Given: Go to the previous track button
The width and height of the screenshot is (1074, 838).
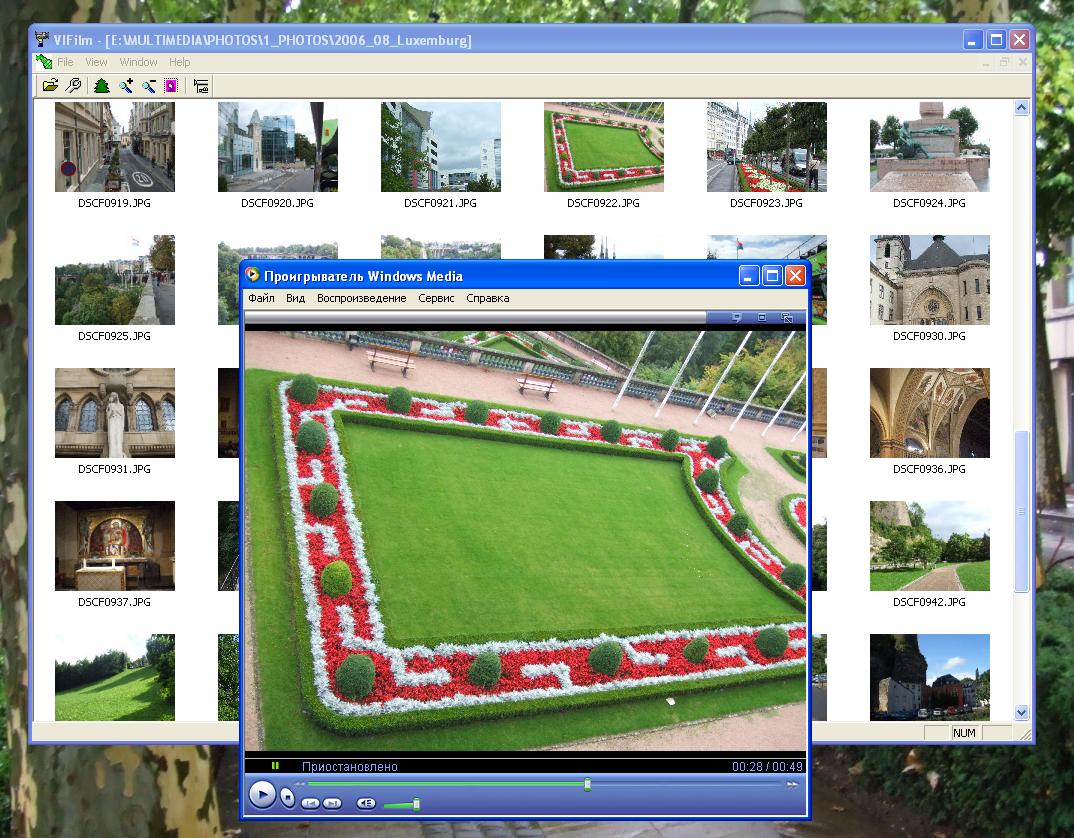Looking at the screenshot, I should 310,803.
